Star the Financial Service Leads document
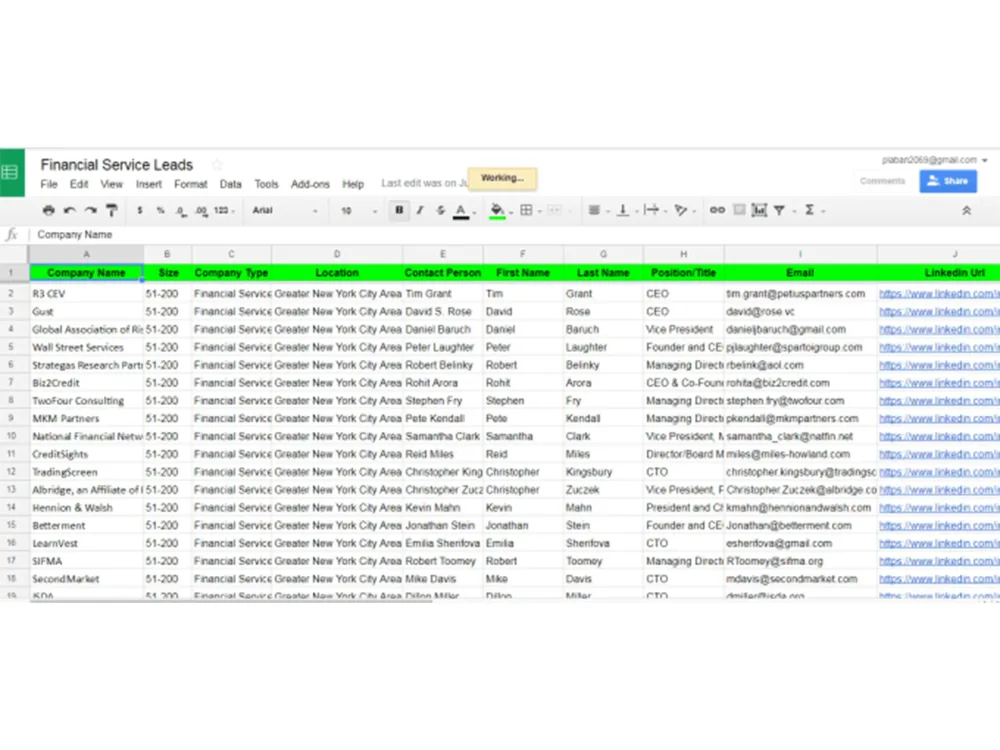 (217, 165)
